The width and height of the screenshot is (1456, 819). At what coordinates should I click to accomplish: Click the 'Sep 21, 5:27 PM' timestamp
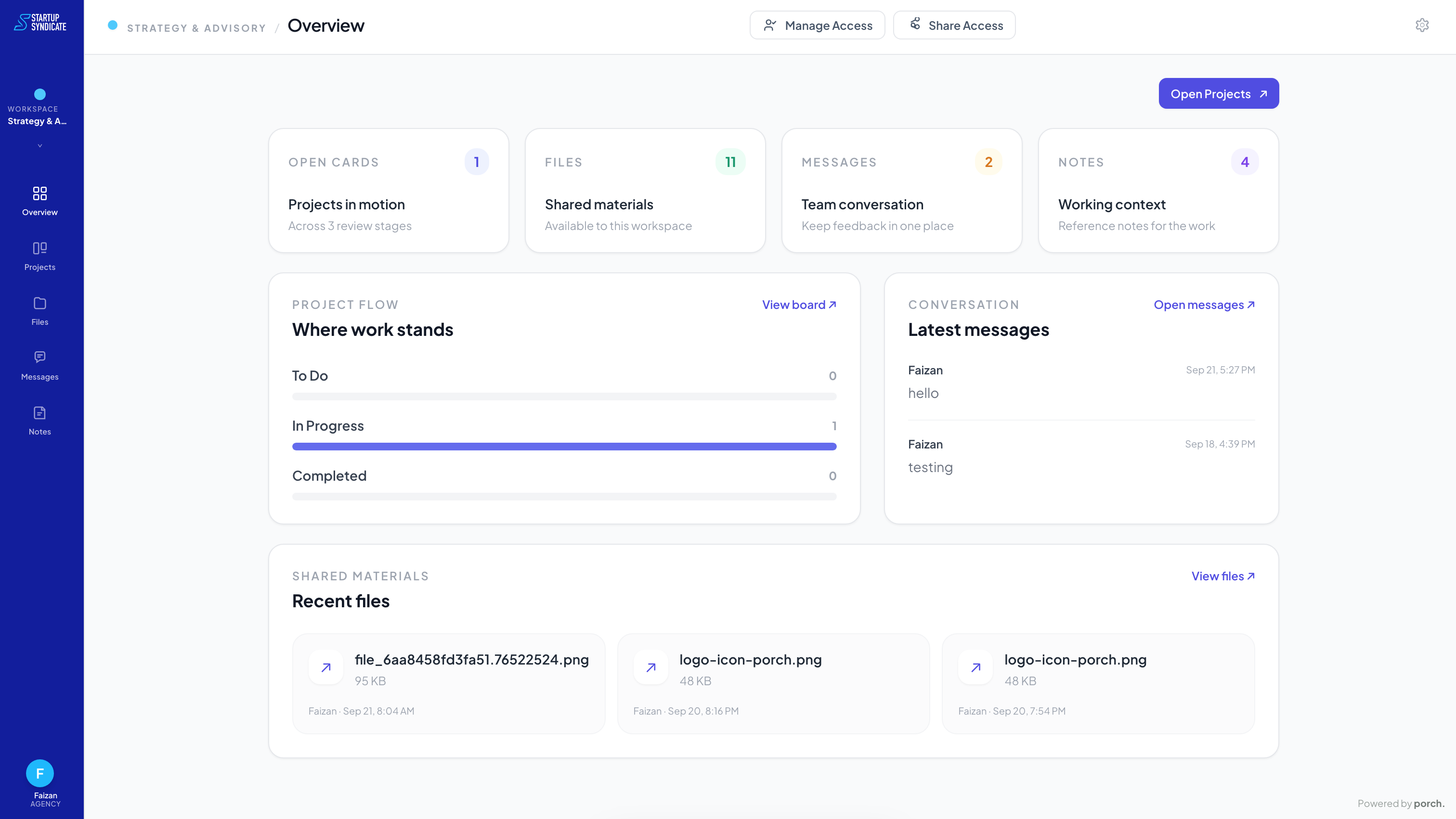point(1220,370)
